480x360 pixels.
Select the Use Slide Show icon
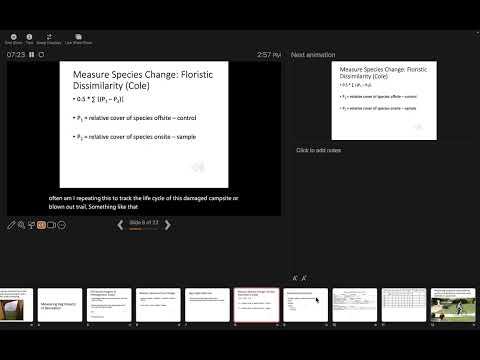pyautogui.click(x=78, y=37)
